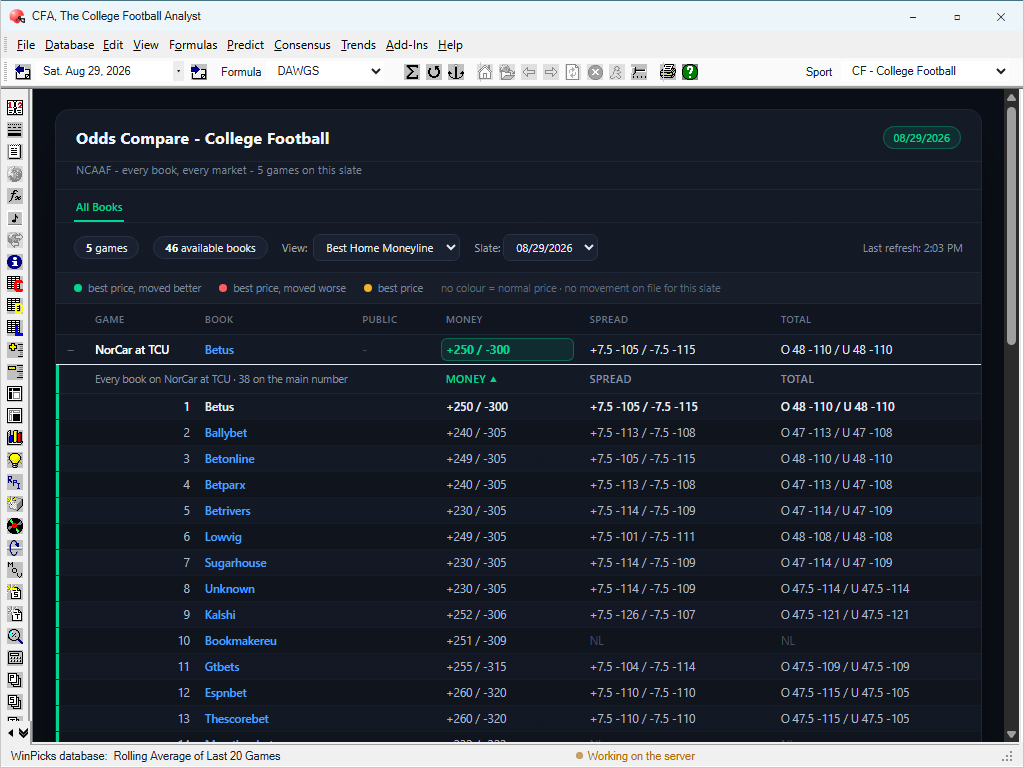
Task: Click the plus list icon in the sidebar
Action: point(15,350)
